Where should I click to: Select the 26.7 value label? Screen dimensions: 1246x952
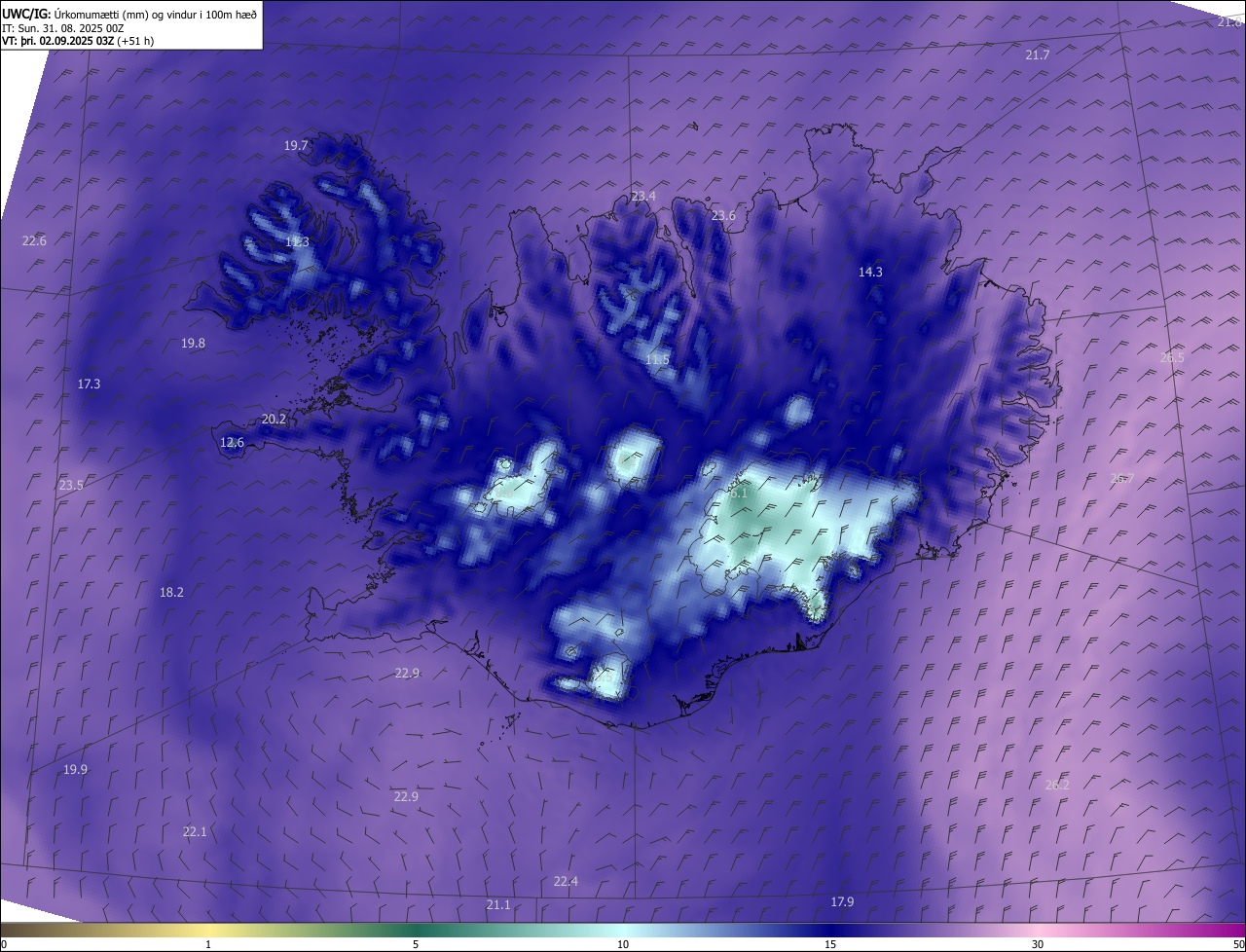tap(1122, 479)
